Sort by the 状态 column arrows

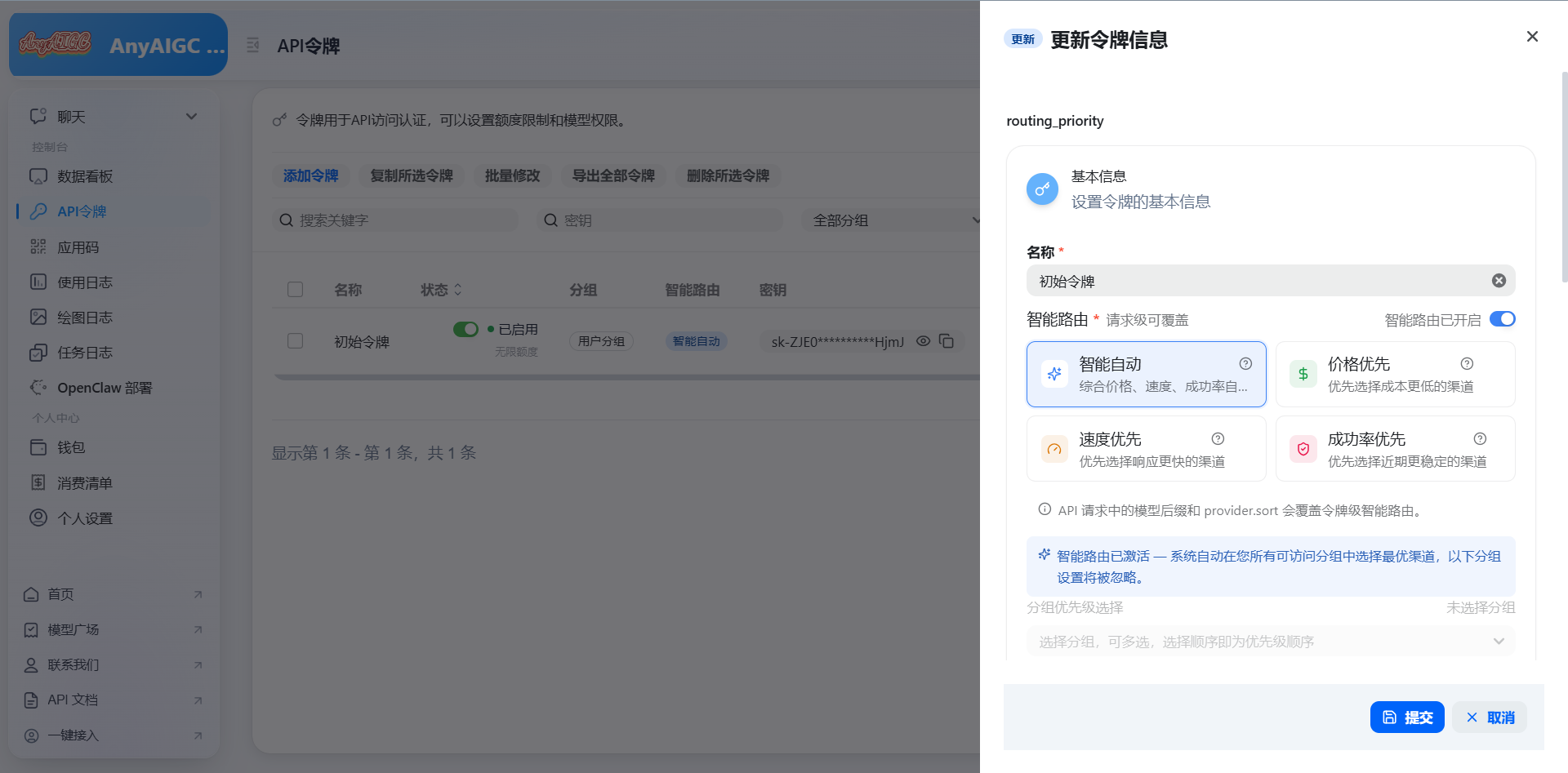[x=457, y=290]
